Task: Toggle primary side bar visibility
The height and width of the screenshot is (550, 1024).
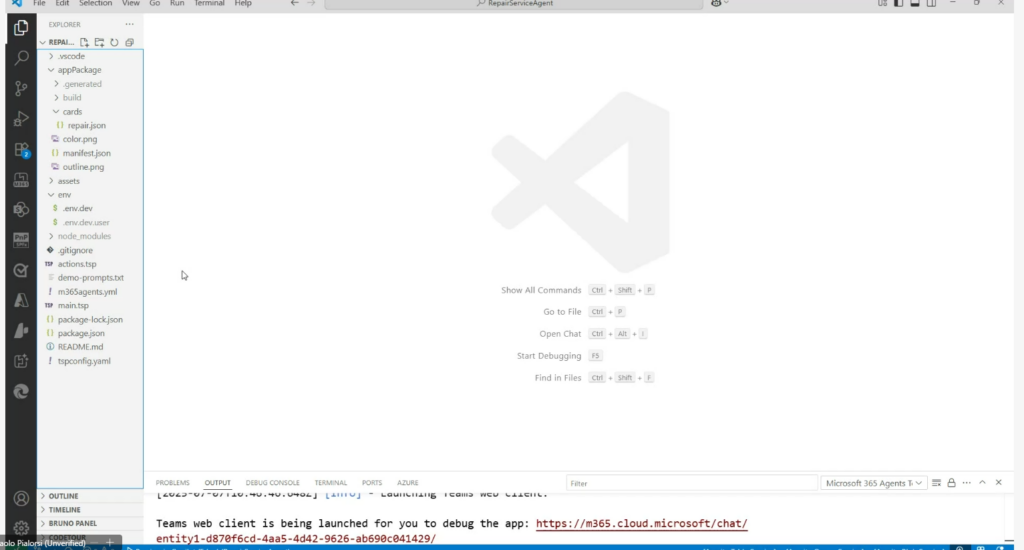Action: point(899,3)
